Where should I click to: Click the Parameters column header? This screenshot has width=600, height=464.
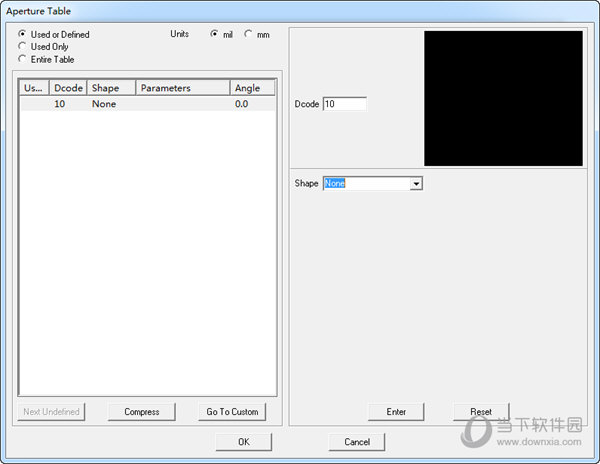click(183, 88)
